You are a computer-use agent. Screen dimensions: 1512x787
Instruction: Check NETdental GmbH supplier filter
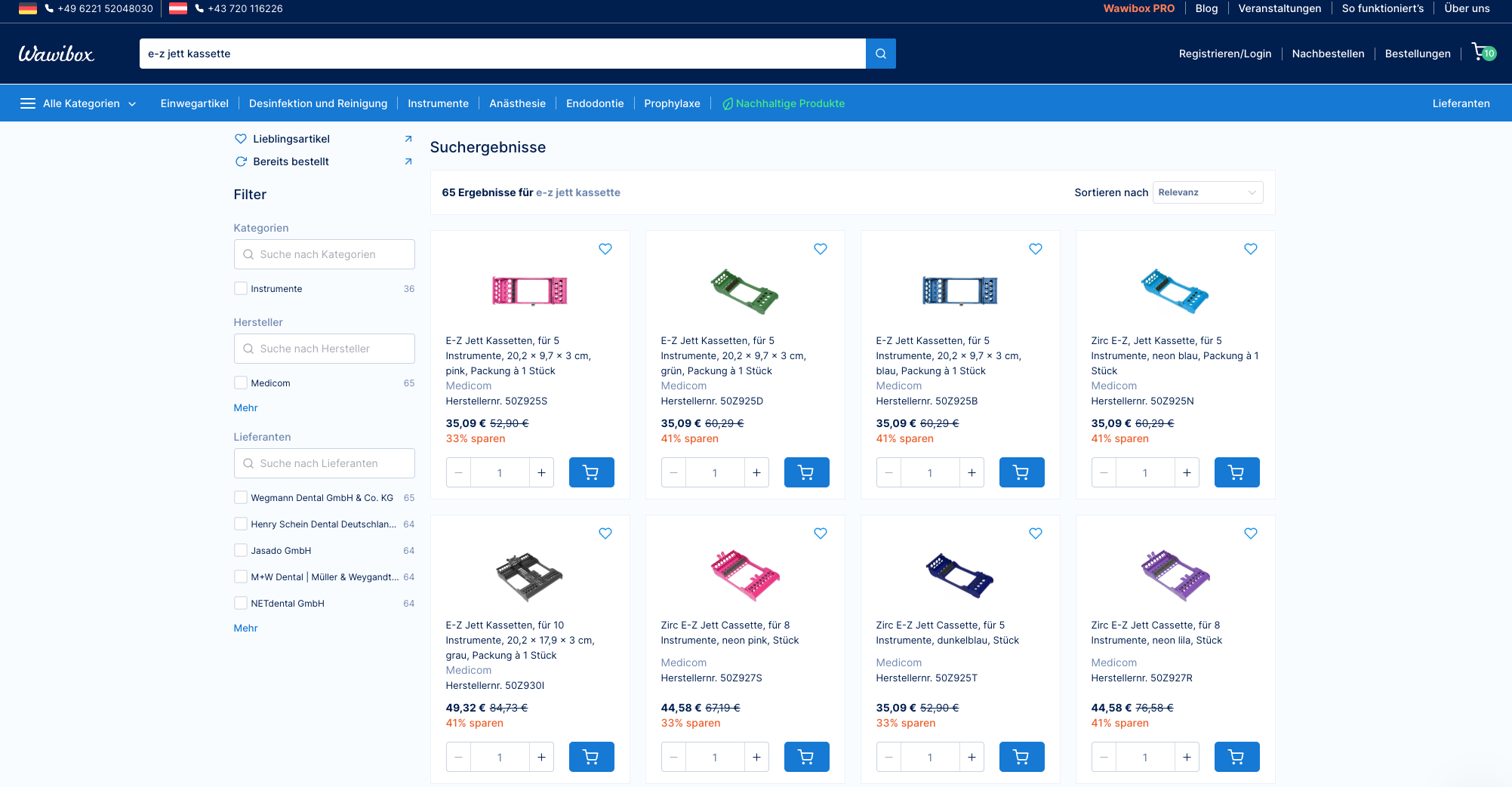click(x=241, y=603)
